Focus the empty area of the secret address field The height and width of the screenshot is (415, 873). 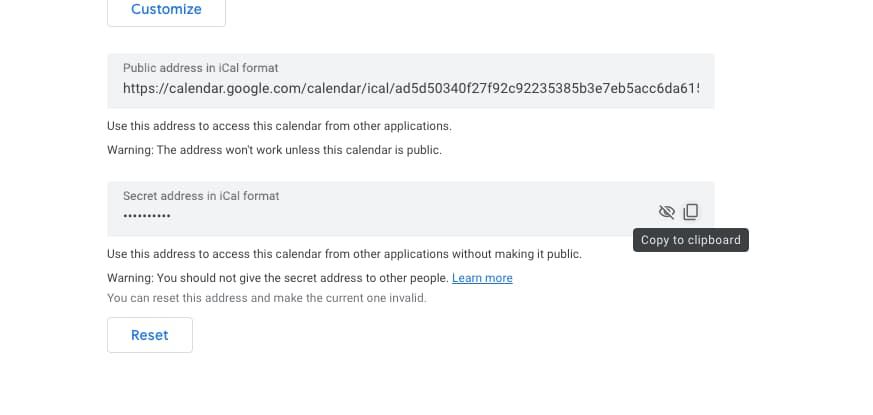pos(400,214)
